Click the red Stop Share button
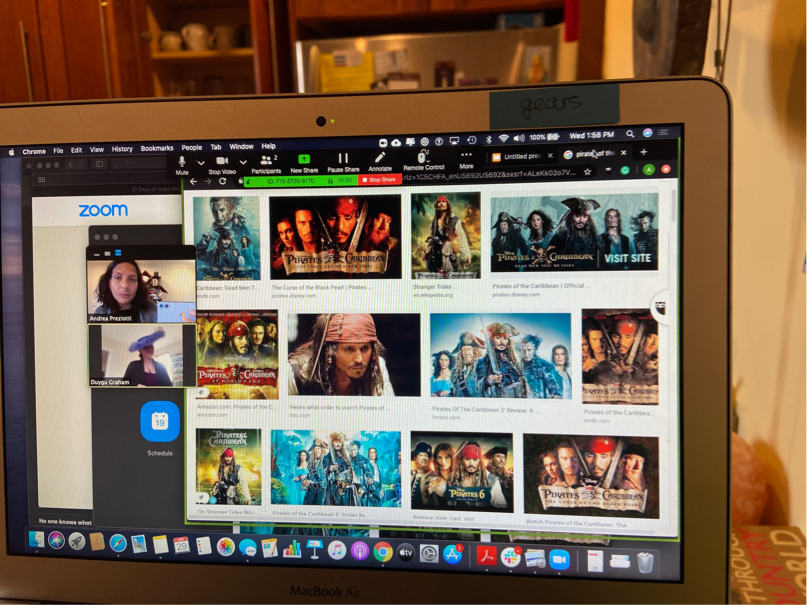The width and height of the screenshot is (807, 605). [379, 180]
